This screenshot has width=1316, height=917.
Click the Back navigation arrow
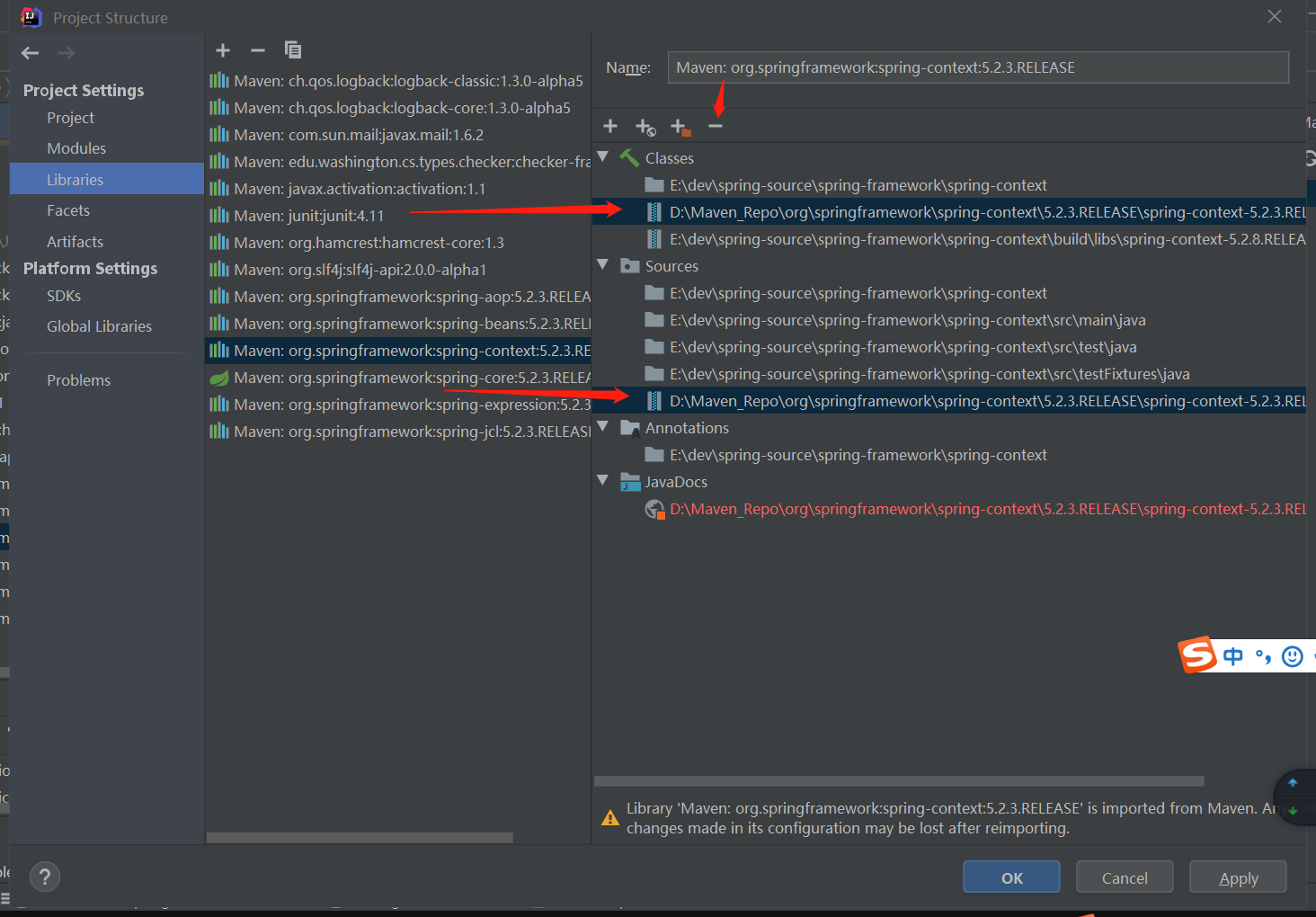tap(31, 53)
